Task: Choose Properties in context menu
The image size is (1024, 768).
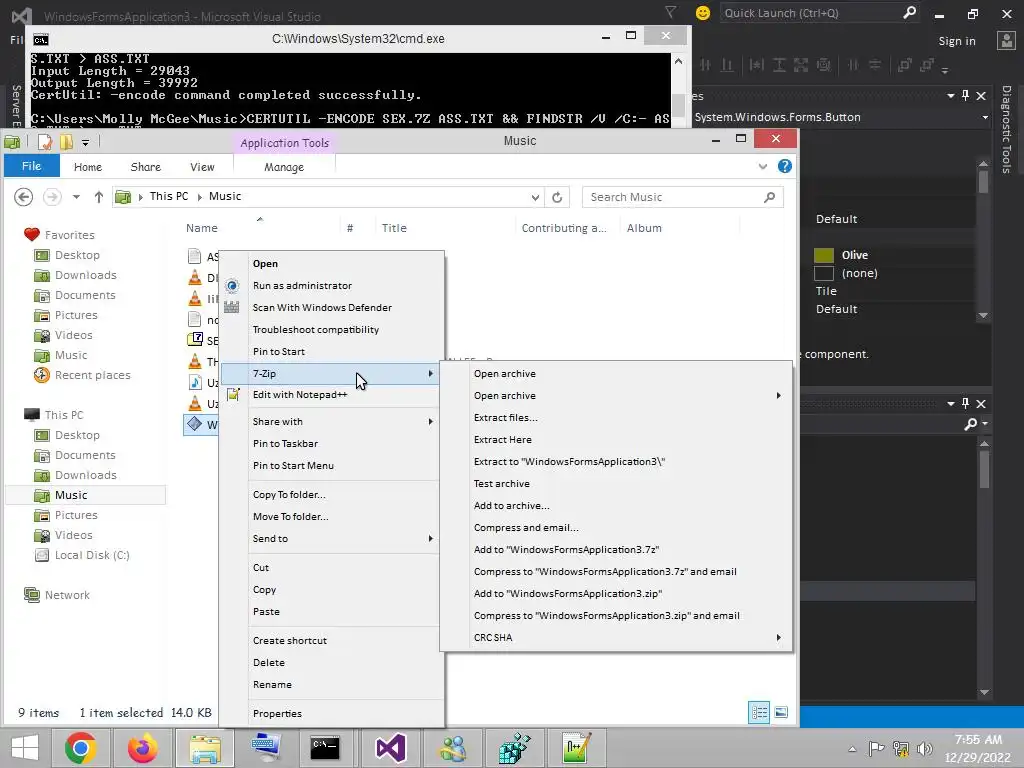Action: [277, 714]
